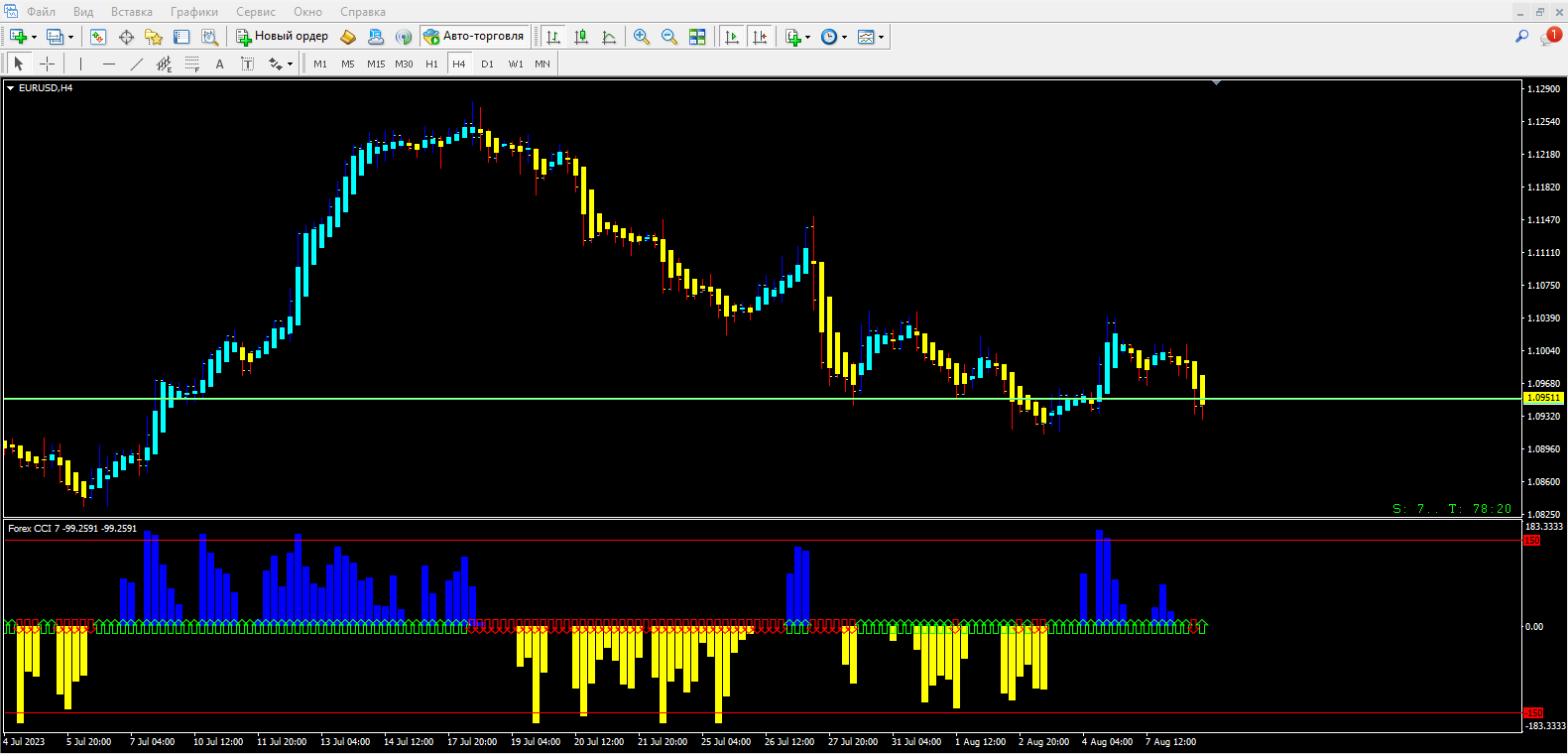This screenshot has height=755, width=1568.
Task: Open the Графики menu
Action: click(193, 12)
